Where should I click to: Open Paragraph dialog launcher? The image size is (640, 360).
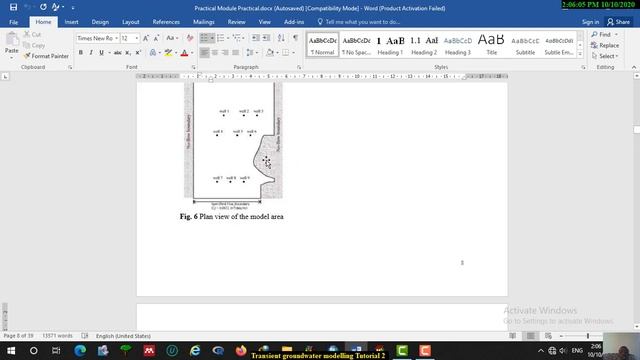pos(299,67)
